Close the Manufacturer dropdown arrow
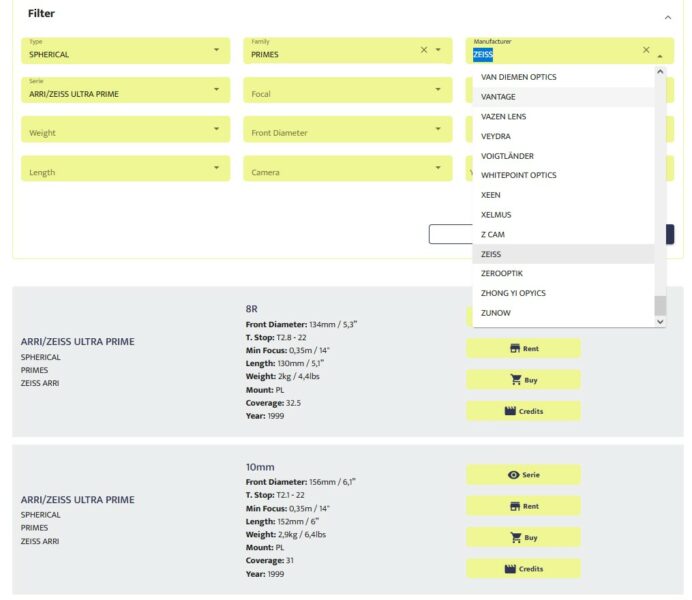Image resolution: width=692 pixels, height=600 pixels. point(660,56)
